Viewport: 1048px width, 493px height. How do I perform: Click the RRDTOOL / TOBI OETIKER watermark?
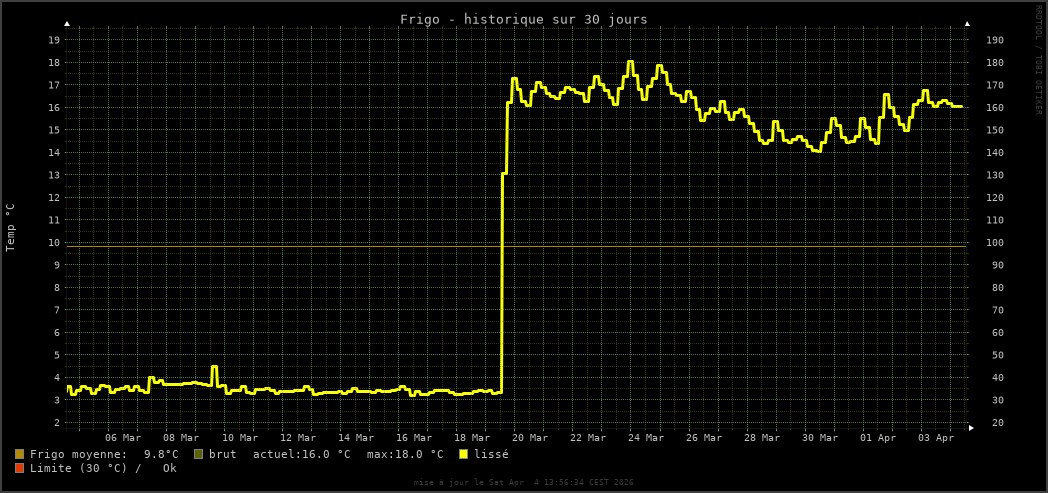1038,59
